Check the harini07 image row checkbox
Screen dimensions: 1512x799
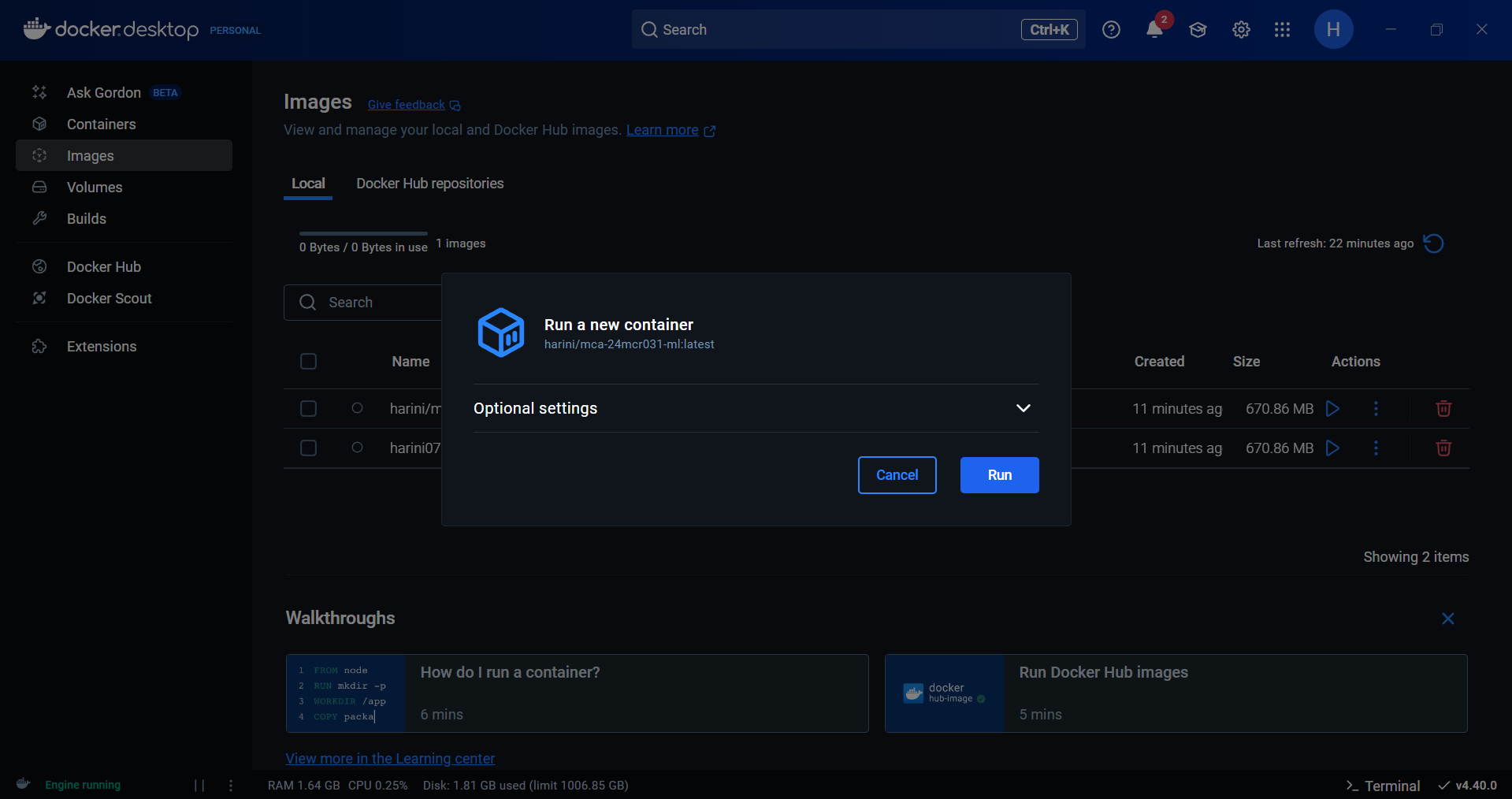point(308,448)
